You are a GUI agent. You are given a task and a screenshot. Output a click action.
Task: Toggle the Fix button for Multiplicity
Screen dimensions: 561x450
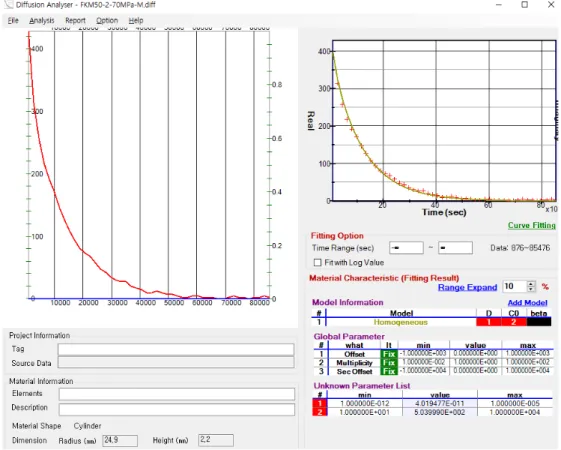pos(389,363)
